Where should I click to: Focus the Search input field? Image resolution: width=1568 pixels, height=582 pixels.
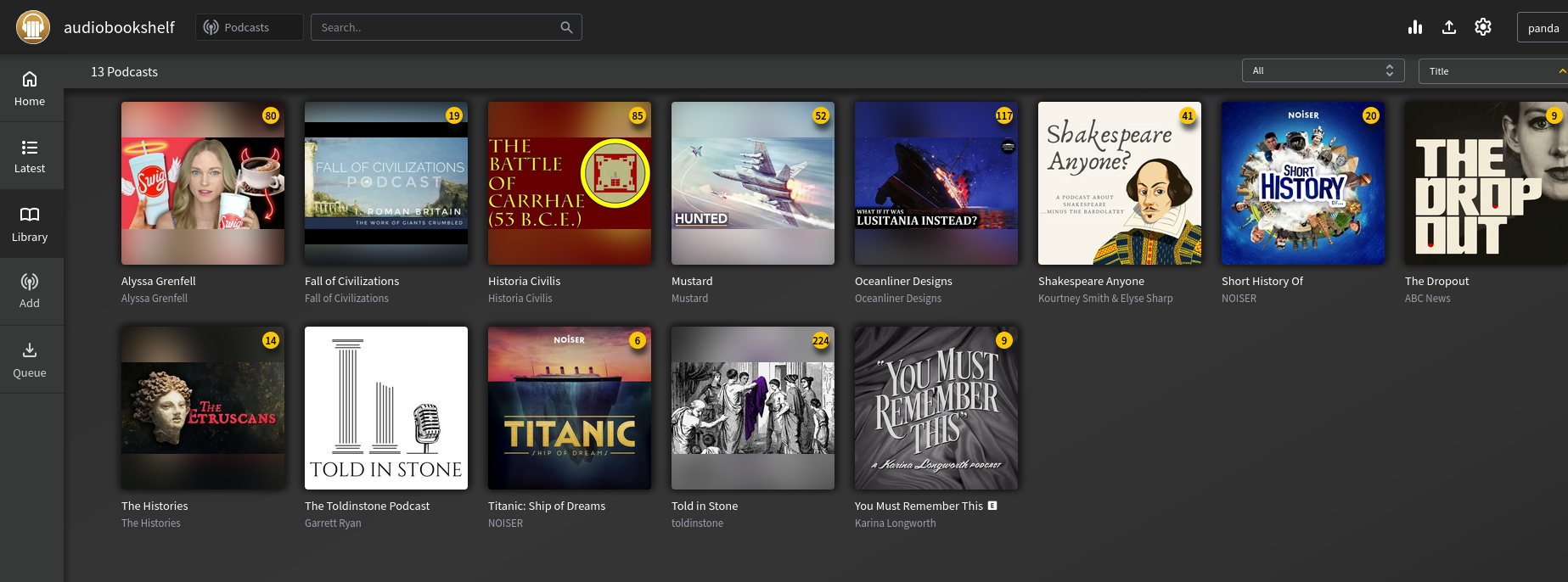[446, 27]
